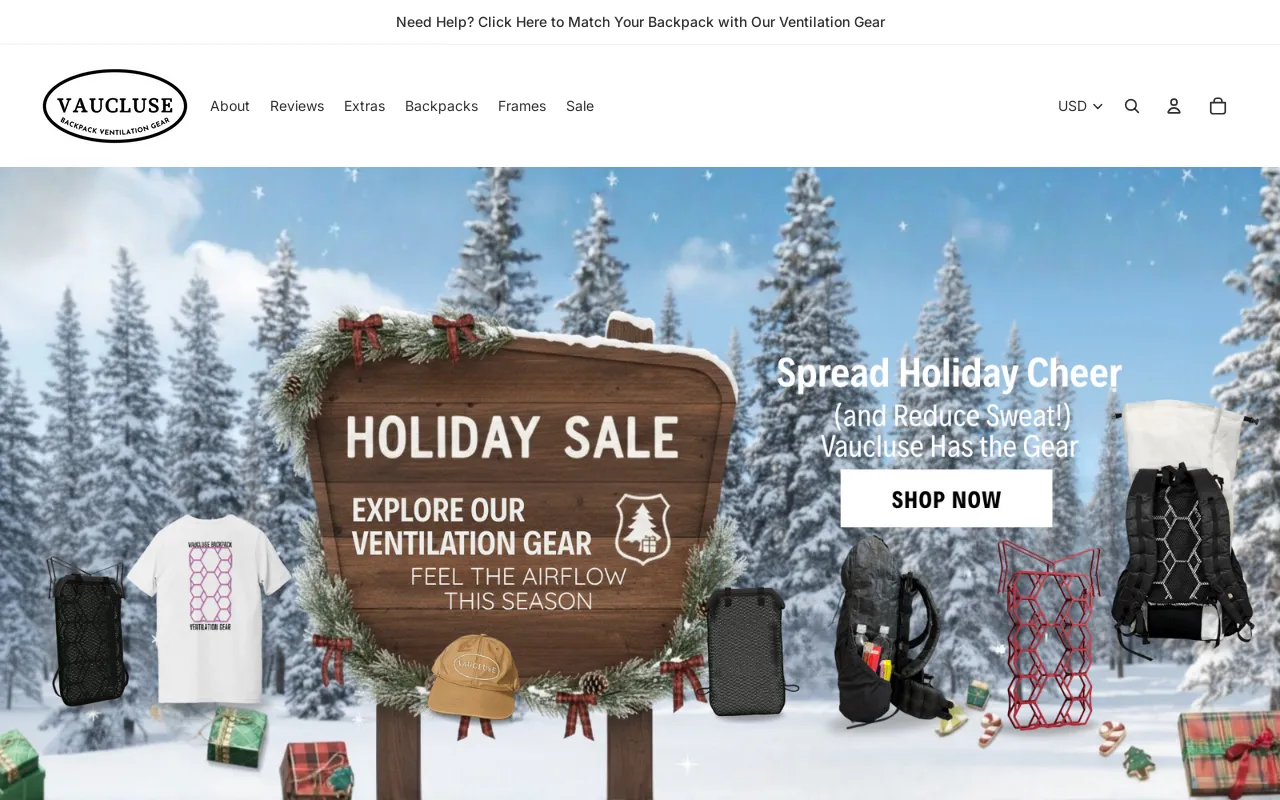Browse the Backpacks menu item
The width and height of the screenshot is (1280, 800).
click(441, 106)
